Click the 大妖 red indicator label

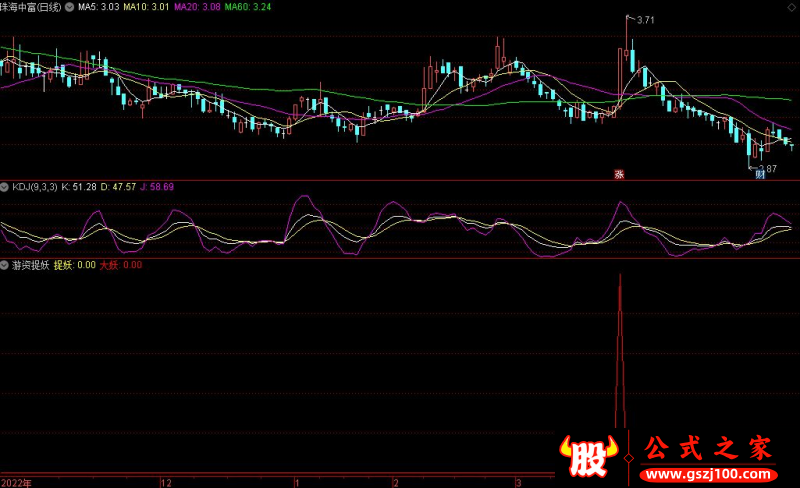coord(122,265)
